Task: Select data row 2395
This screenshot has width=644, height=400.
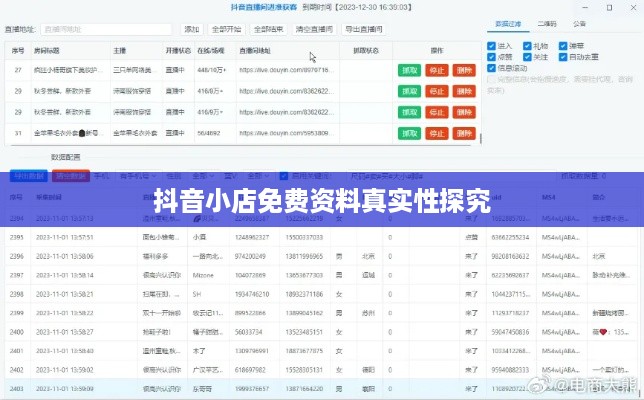Action: [322, 237]
